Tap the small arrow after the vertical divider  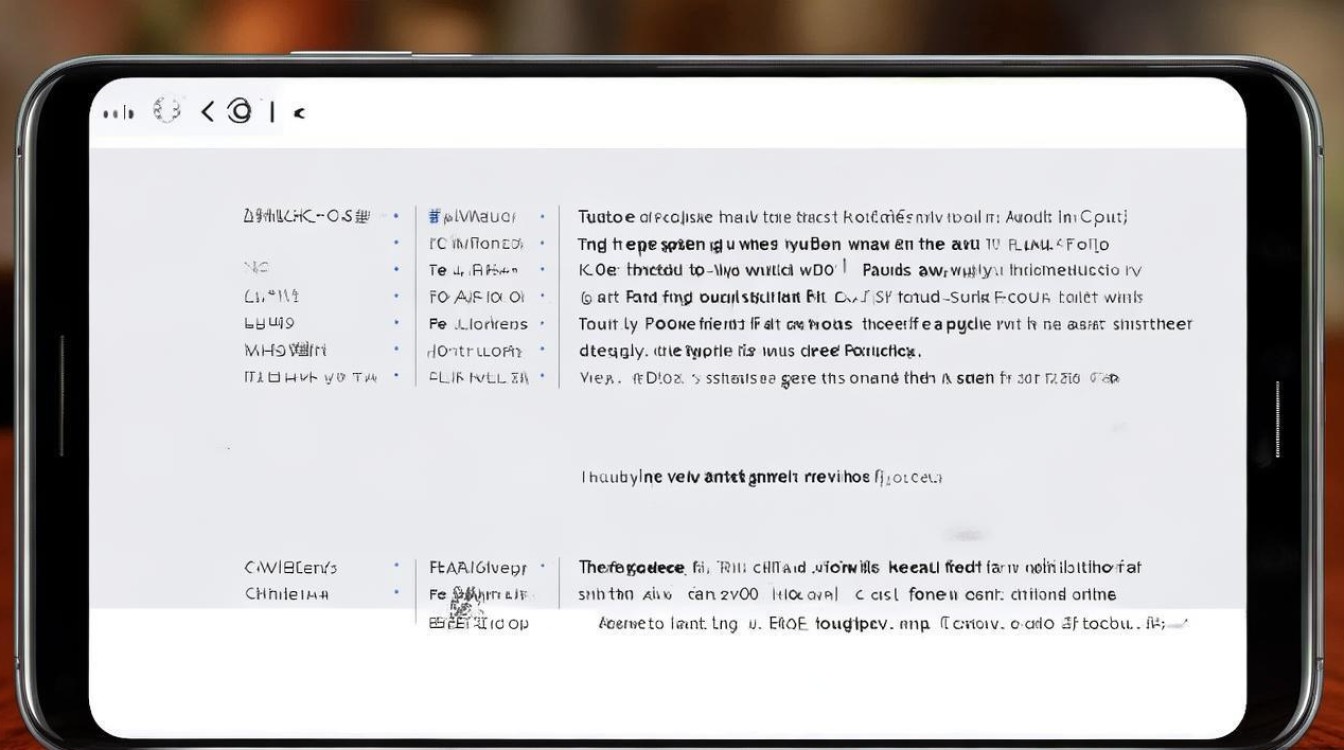point(298,113)
